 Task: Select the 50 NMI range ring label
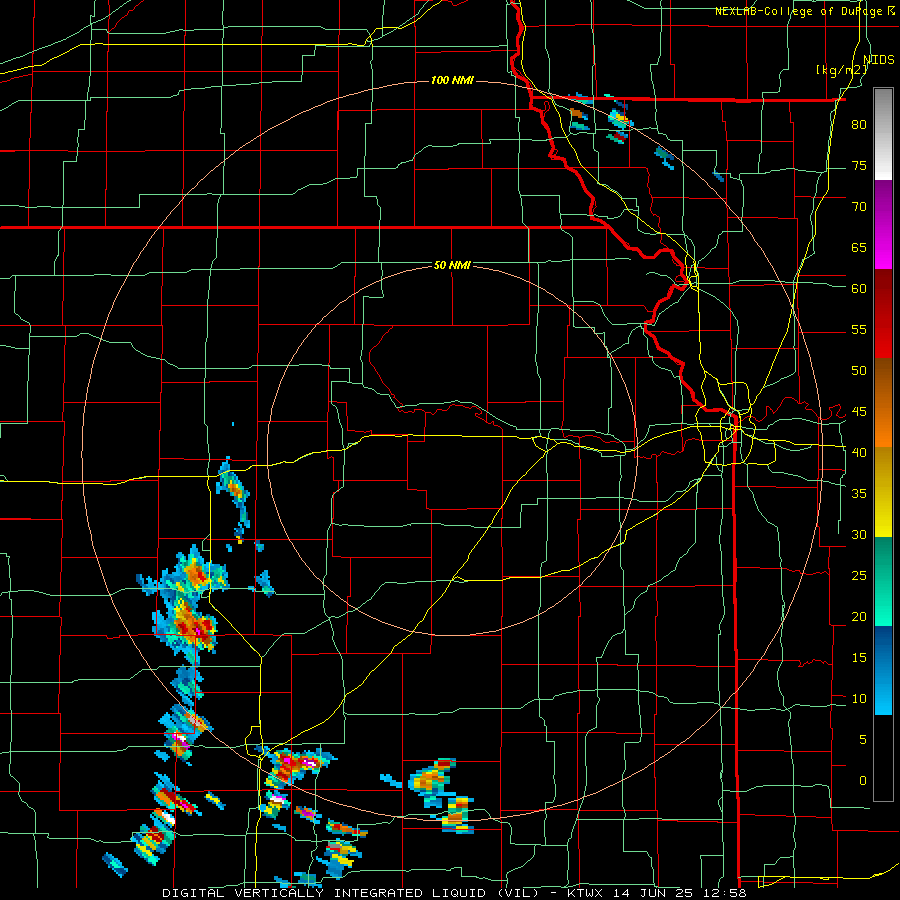[x=452, y=265]
